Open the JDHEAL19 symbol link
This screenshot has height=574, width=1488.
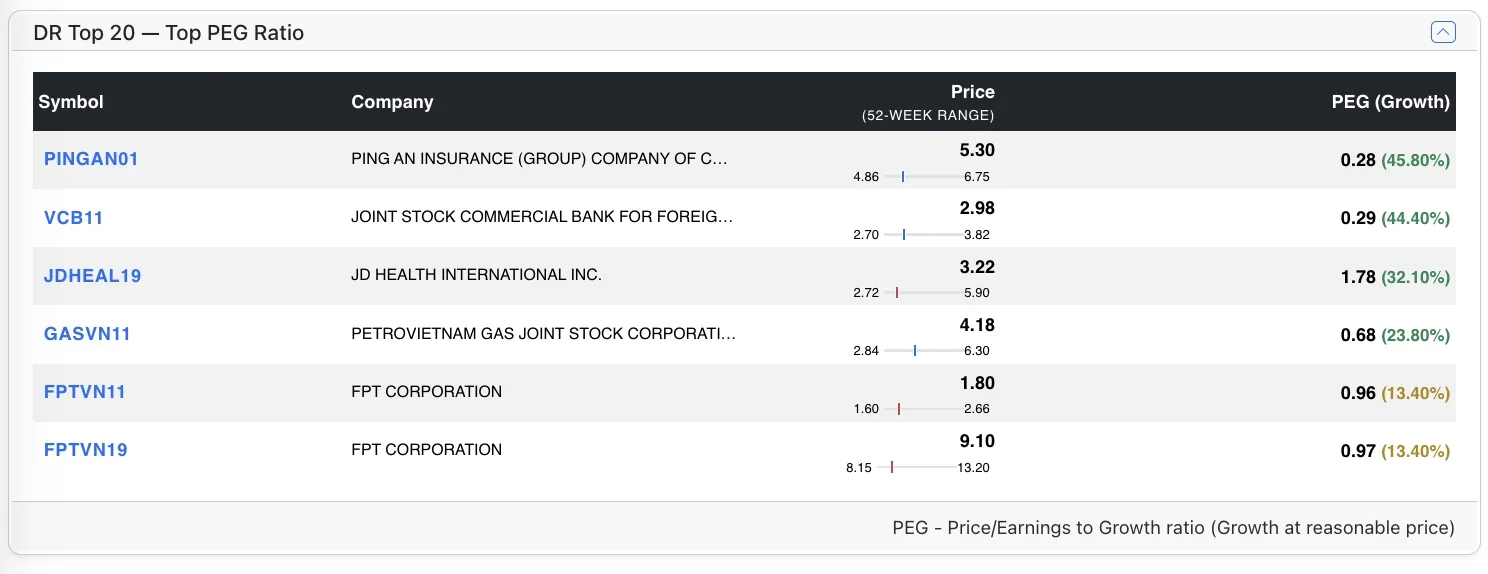click(93, 275)
